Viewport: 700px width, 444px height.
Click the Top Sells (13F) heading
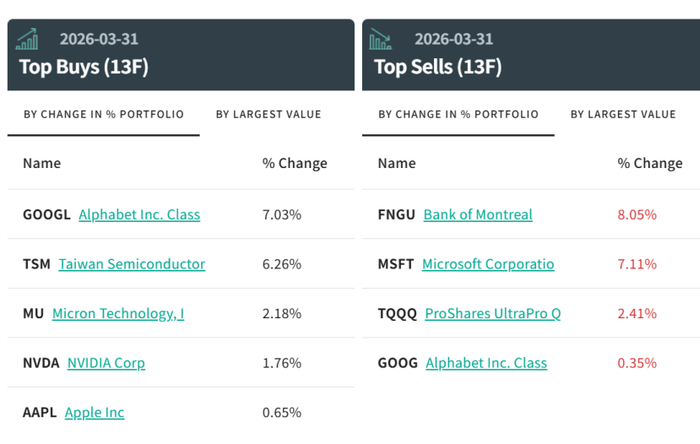coord(437,67)
